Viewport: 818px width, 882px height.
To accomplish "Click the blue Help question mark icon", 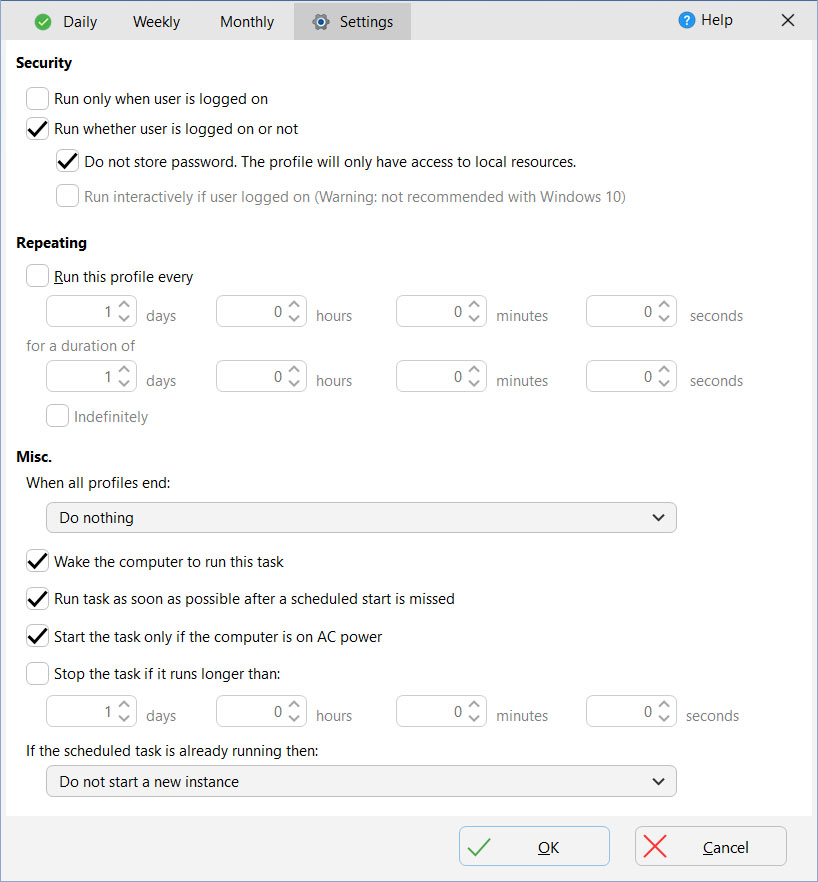I will click(x=686, y=20).
